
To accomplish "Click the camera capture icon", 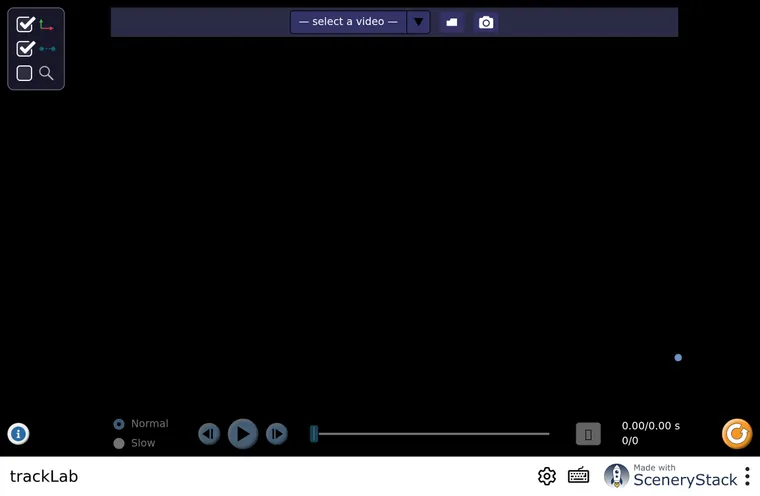I will pos(486,22).
